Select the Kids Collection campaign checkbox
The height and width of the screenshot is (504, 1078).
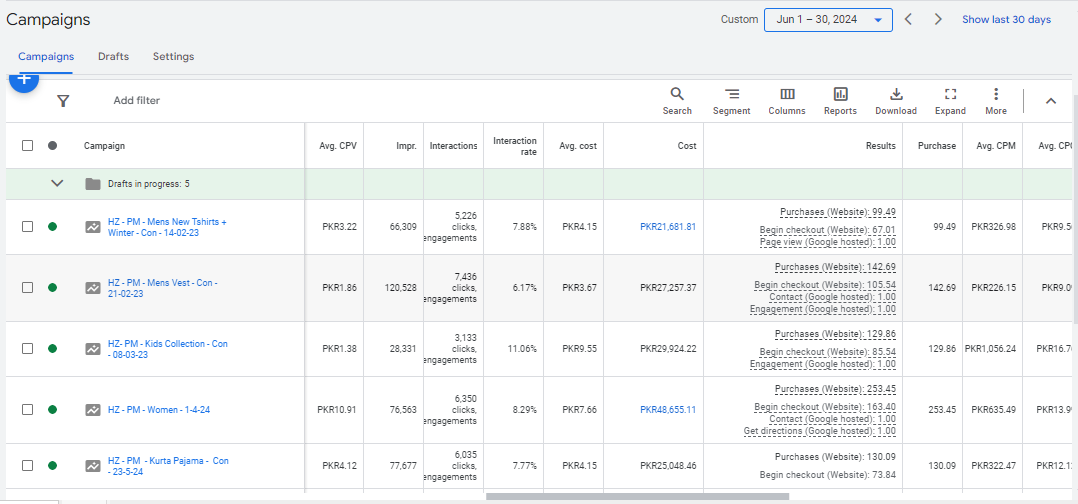pos(28,349)
